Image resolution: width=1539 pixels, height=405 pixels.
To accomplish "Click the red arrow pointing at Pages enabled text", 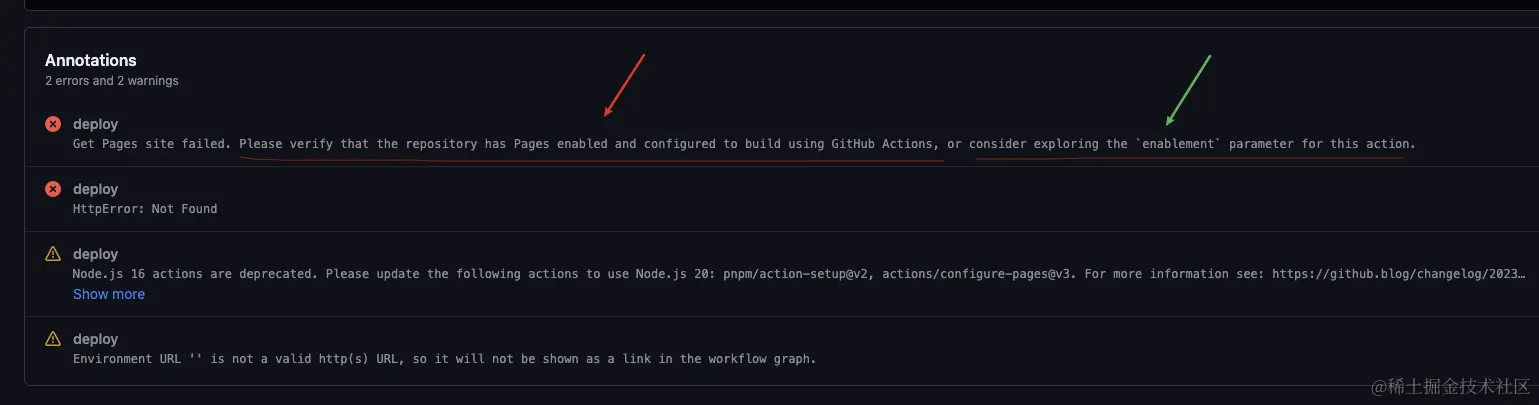I will 625,85.
